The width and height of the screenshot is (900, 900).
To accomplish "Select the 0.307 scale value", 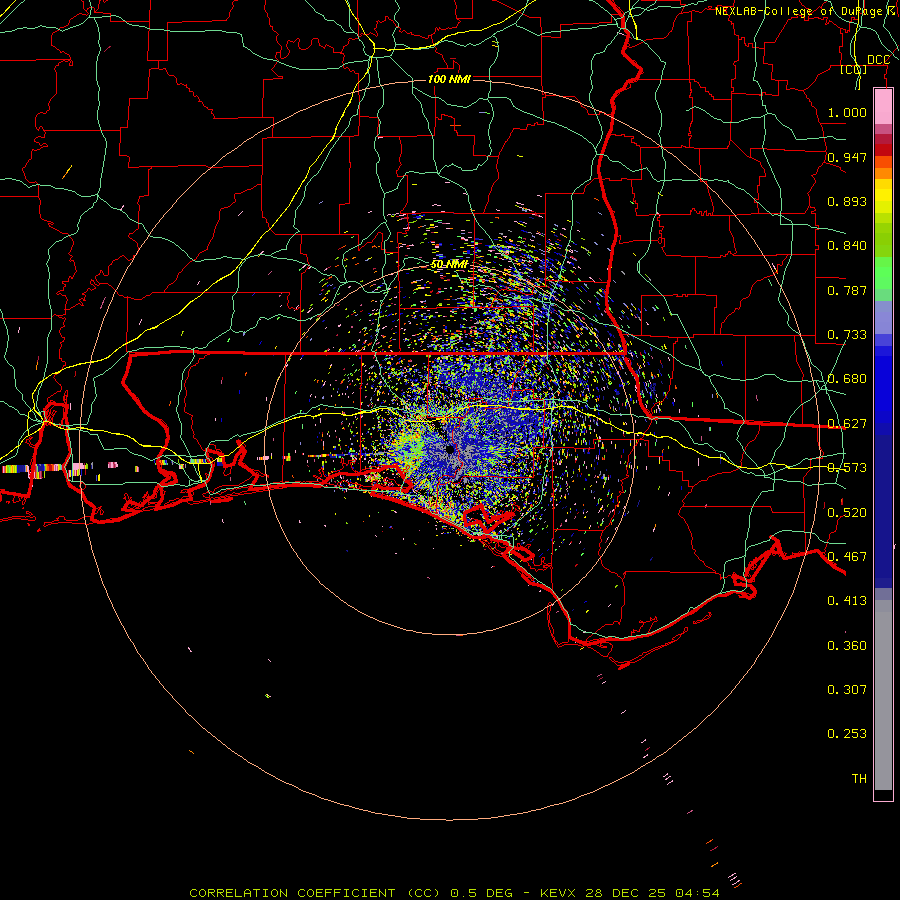I will tap(847, 689).
